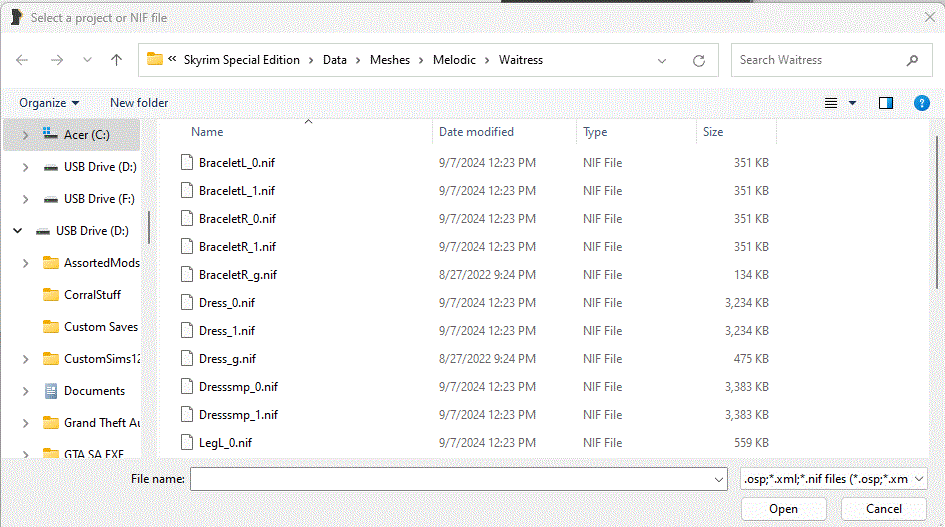Open the Custom Saves folder
The image size is (945, 527).
[101, 327]
